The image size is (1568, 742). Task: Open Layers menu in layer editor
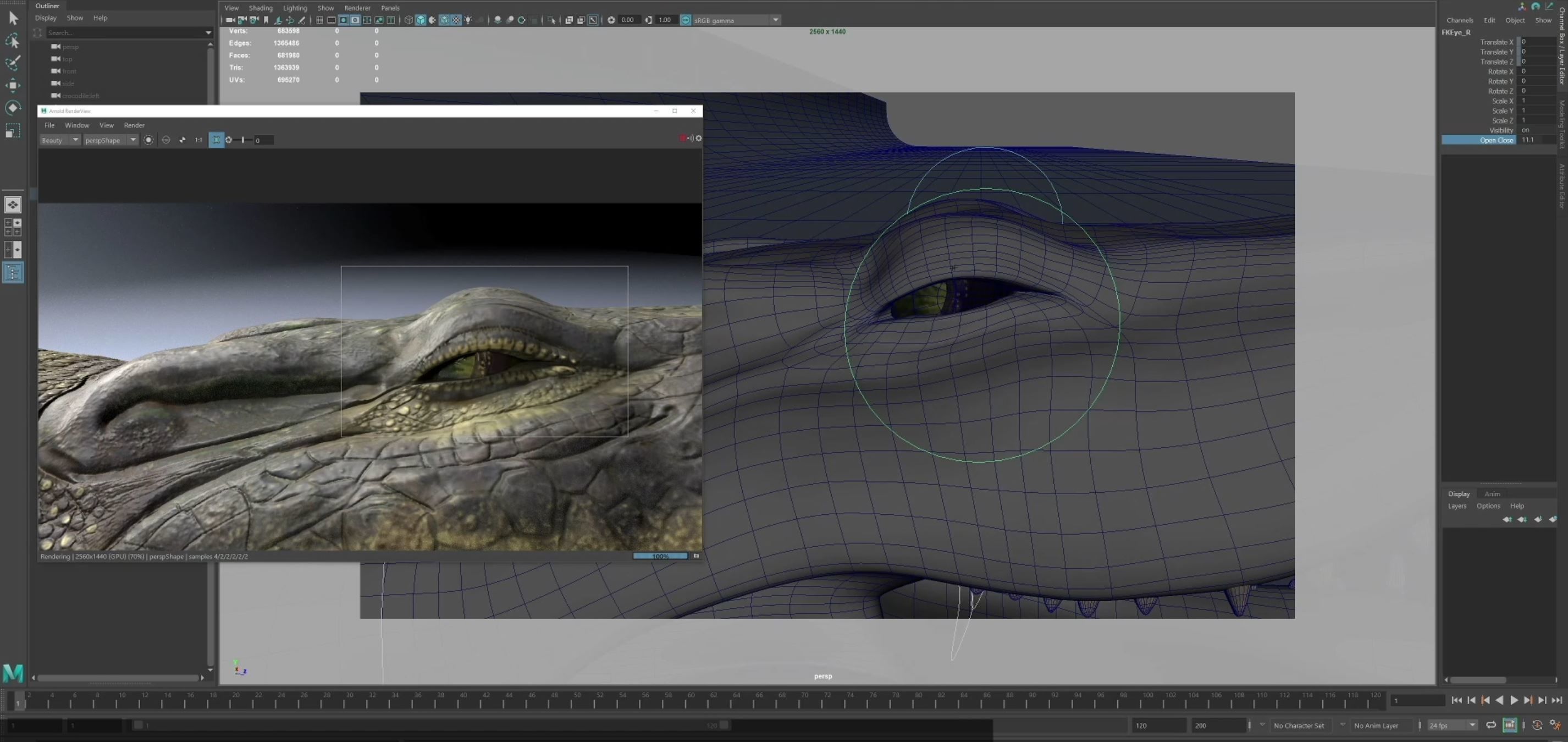point(1456,505)
